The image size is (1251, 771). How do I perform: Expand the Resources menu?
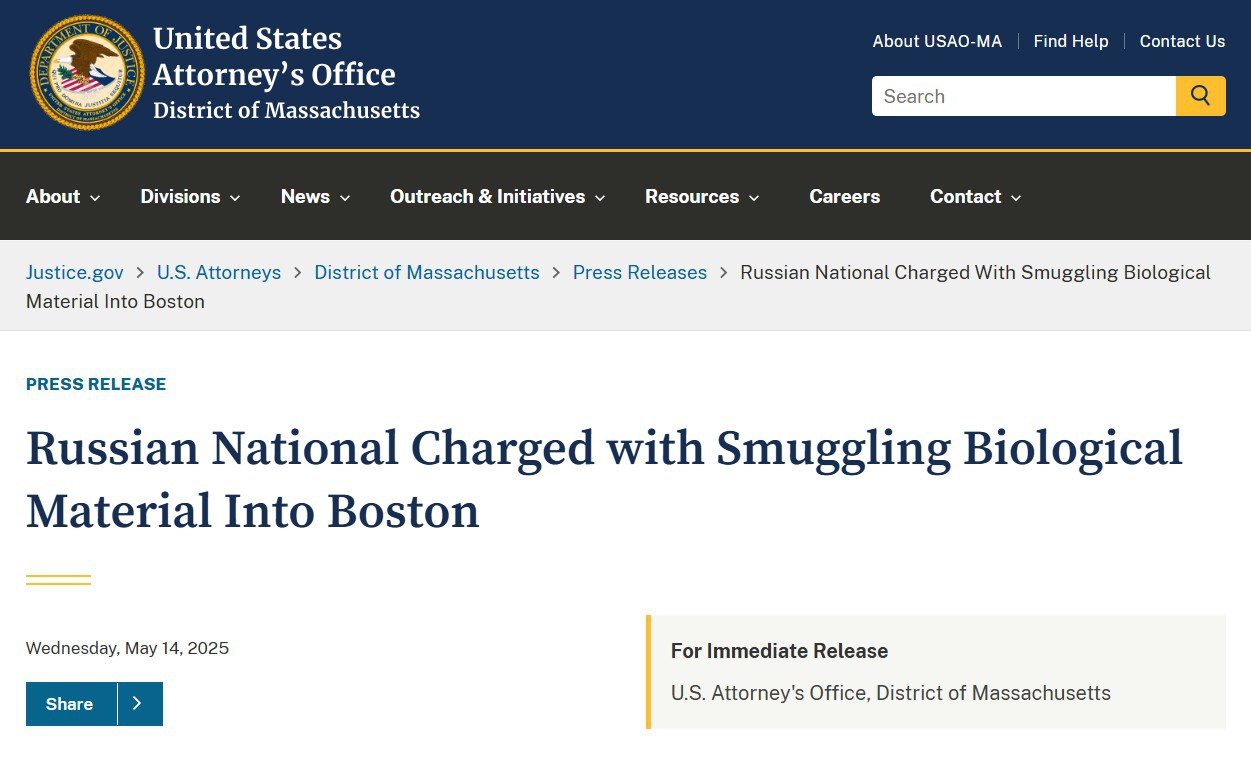702,197
